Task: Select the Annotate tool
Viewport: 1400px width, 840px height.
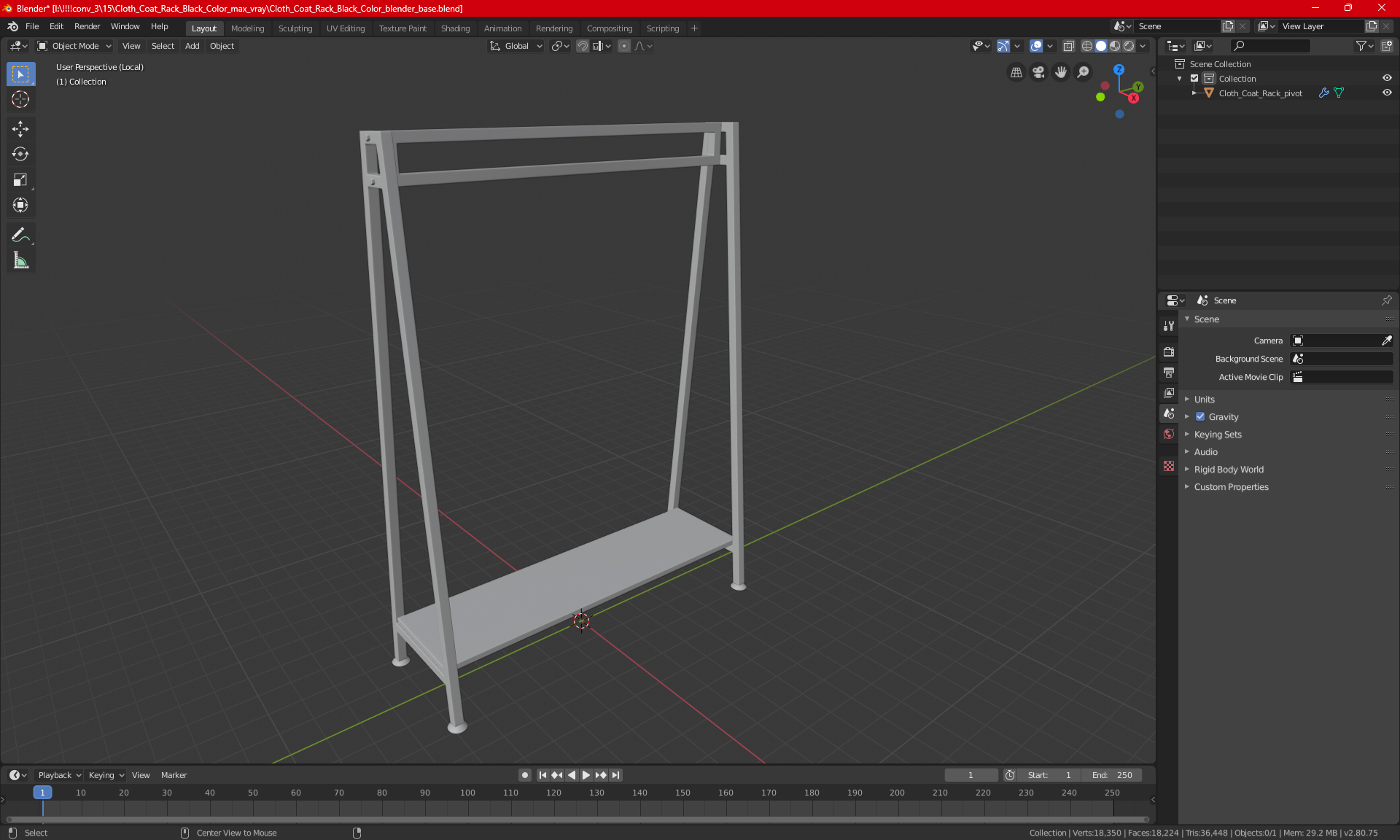Action: [x=20, y=235]
